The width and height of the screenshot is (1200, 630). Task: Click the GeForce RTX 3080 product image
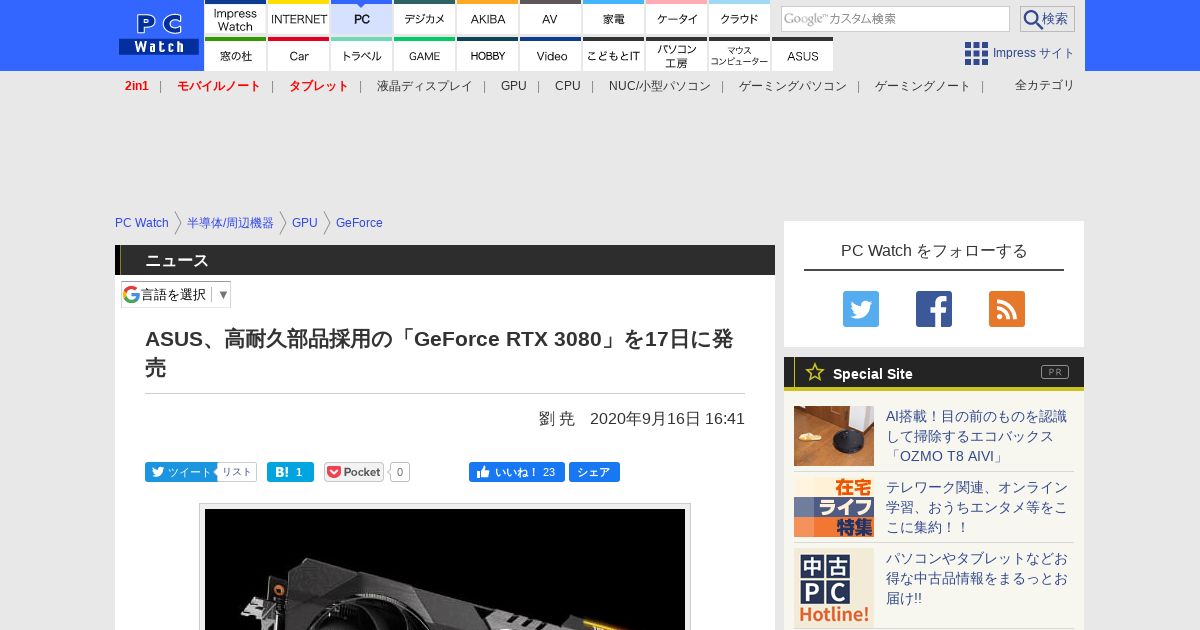click(x=445, y=569)
